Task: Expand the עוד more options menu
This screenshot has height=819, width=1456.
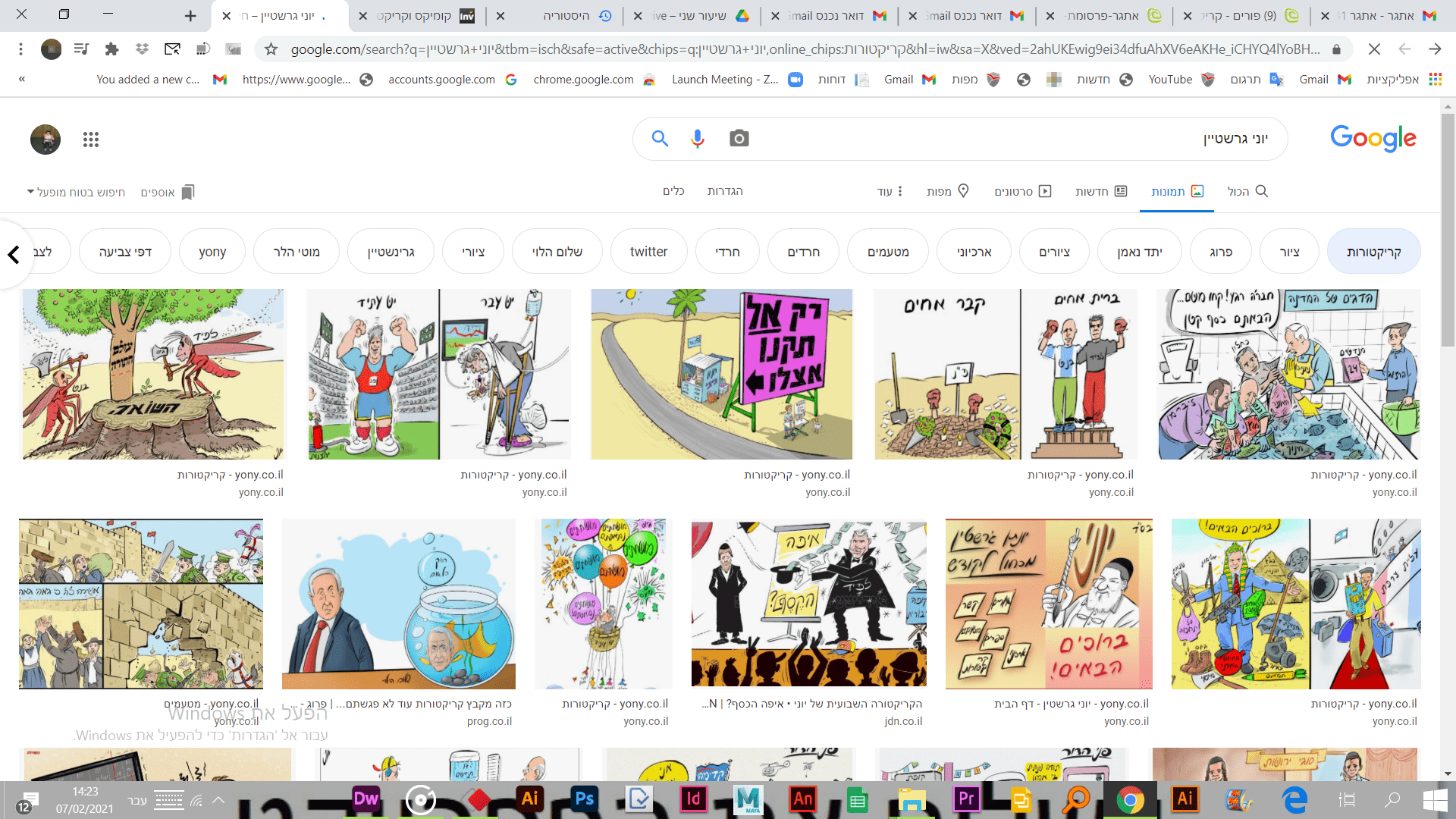Action: [x=890, y=191]
